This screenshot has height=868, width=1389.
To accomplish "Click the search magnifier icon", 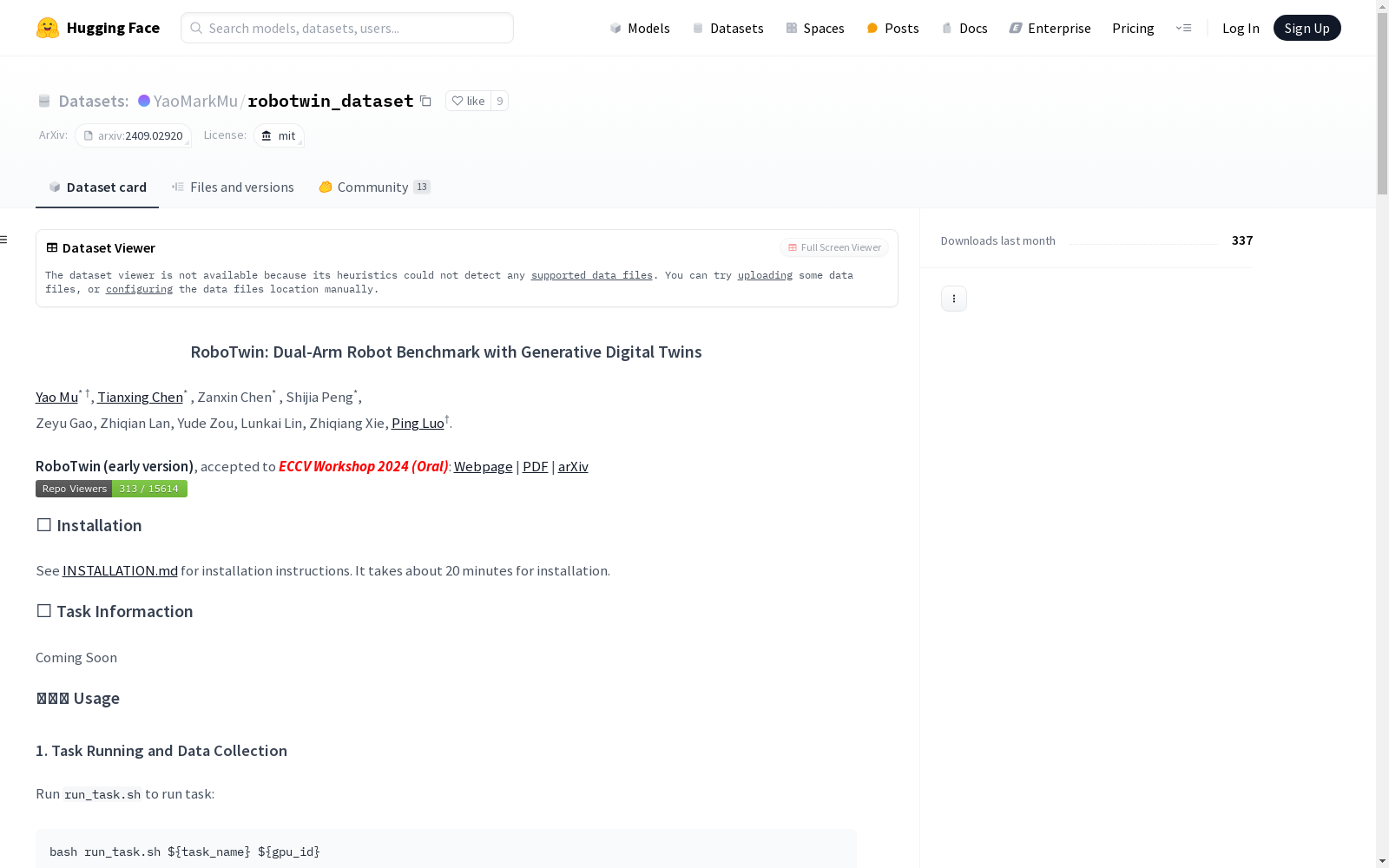I will pos(196,28).
